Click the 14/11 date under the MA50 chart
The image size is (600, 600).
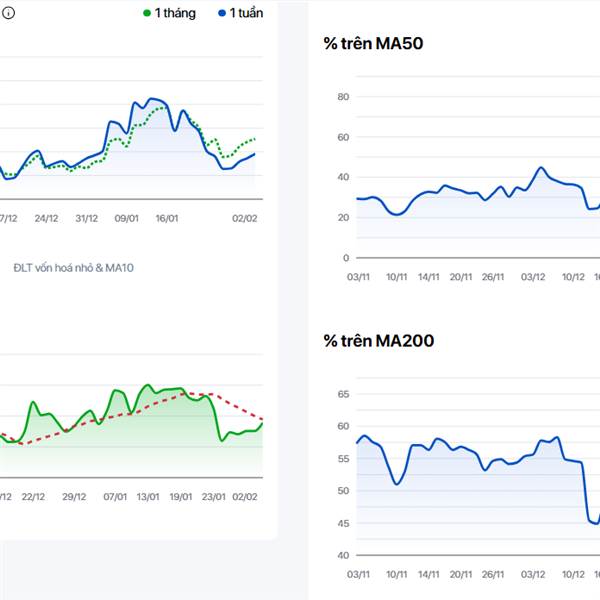(429, 276)
